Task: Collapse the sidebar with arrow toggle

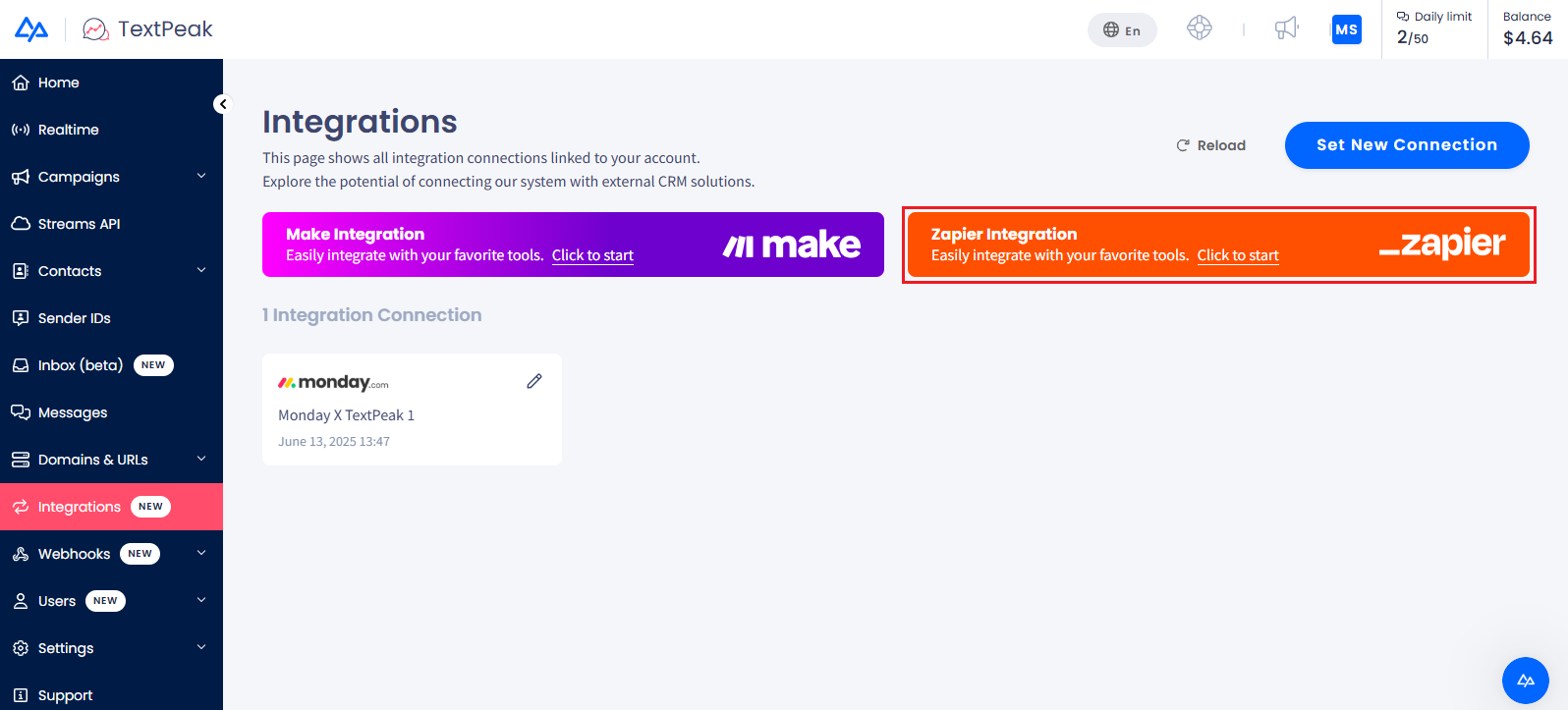Action: click(222, 104)
